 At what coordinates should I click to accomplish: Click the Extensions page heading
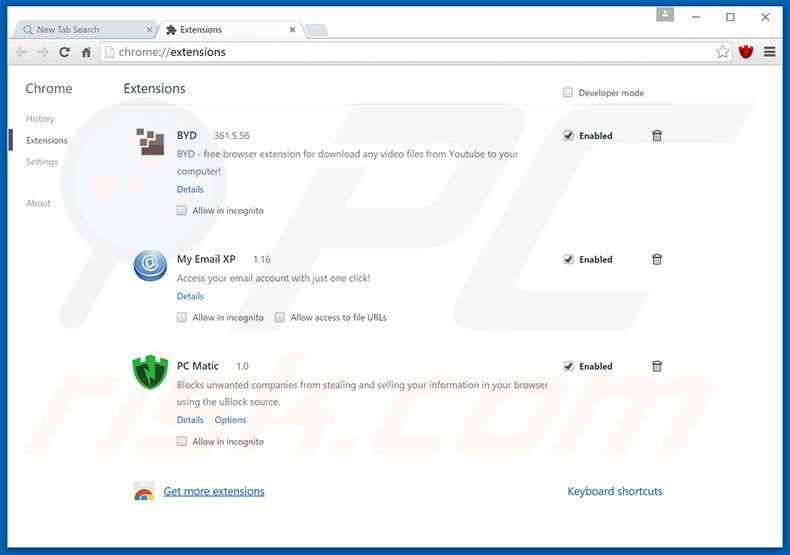[154, 89]
